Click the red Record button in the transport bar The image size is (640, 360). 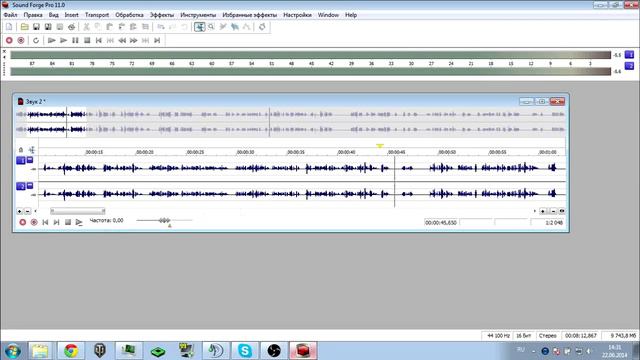[x=9, y=40]
